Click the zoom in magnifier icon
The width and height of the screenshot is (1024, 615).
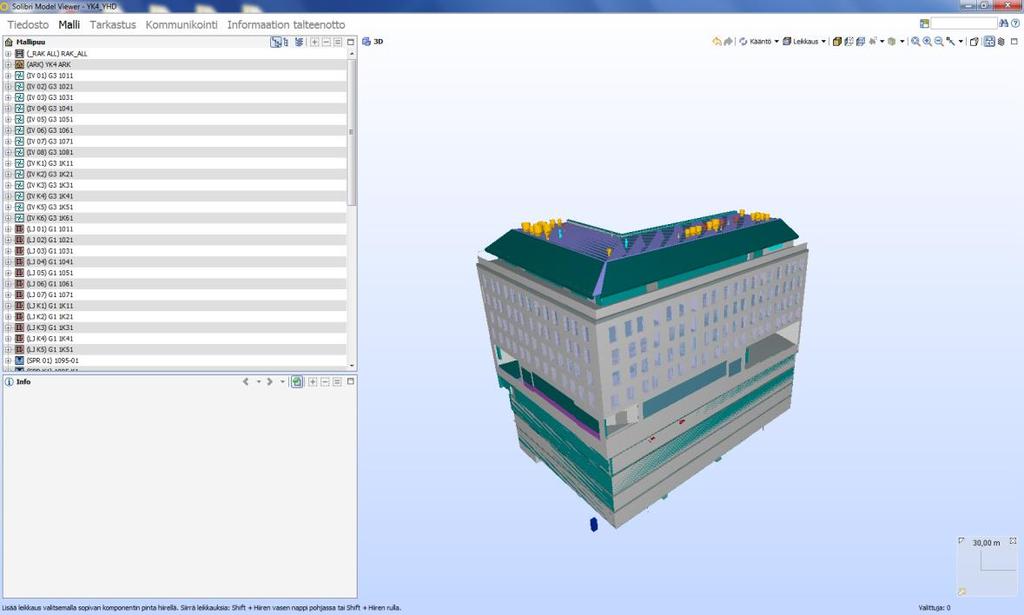pyautogui.click(x=927, y=41)
